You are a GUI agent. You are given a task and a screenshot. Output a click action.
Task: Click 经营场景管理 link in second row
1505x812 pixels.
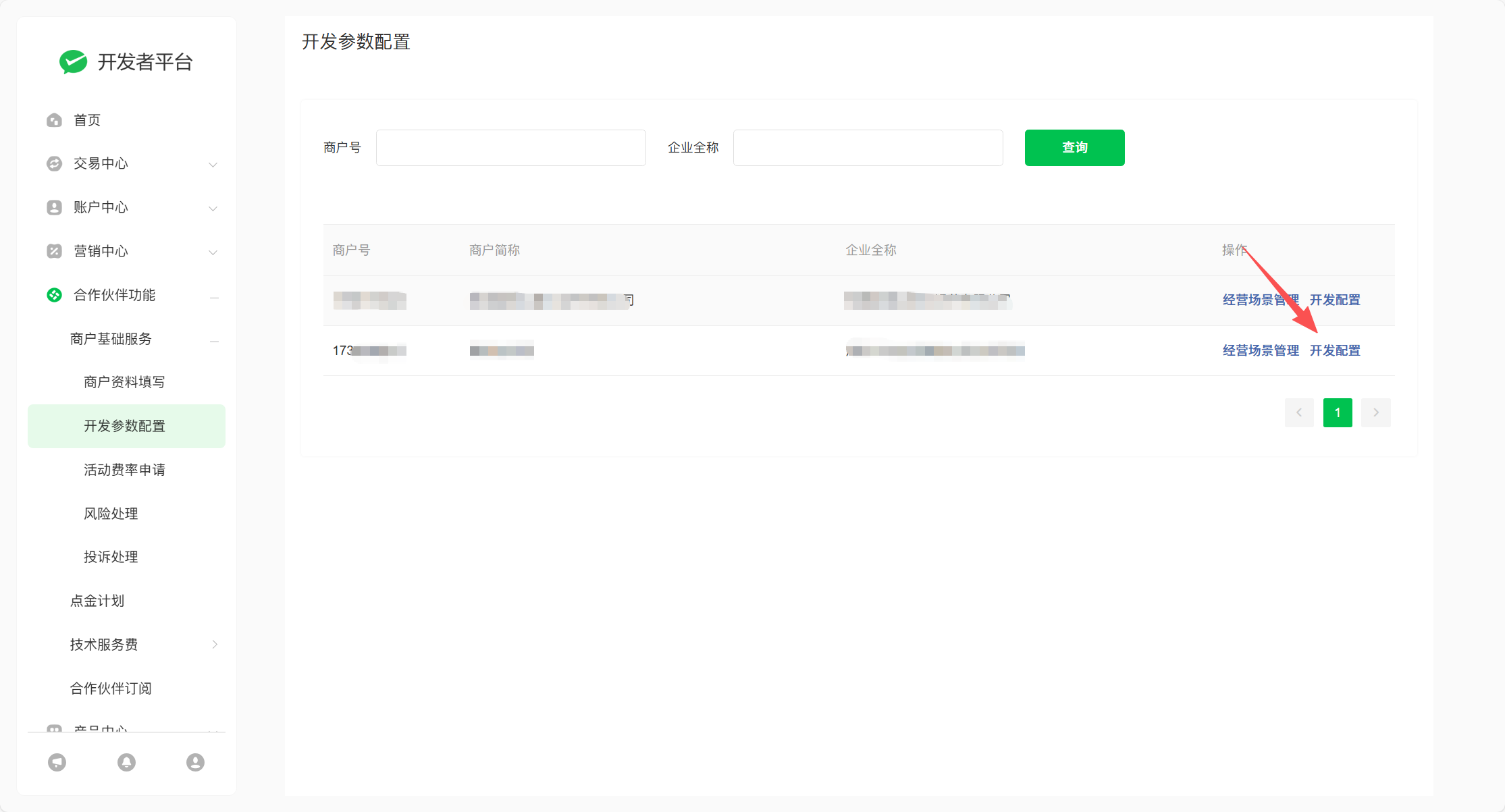click(1261, 350)
